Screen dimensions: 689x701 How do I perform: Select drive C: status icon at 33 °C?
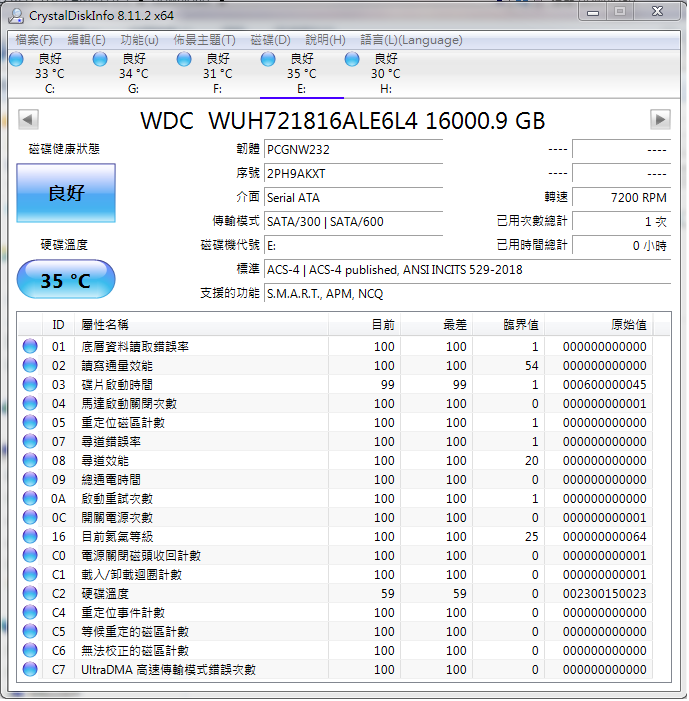point(17,59)
